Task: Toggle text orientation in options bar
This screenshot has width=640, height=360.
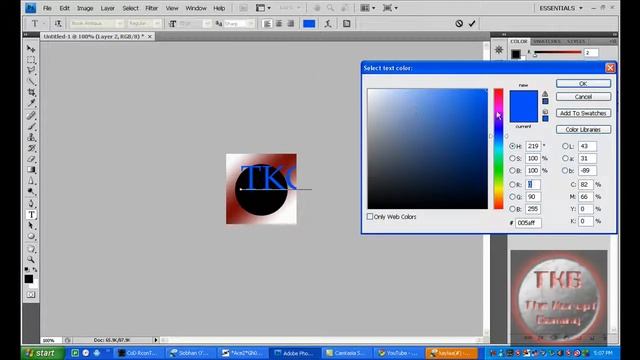Action: tap(58, 24)
